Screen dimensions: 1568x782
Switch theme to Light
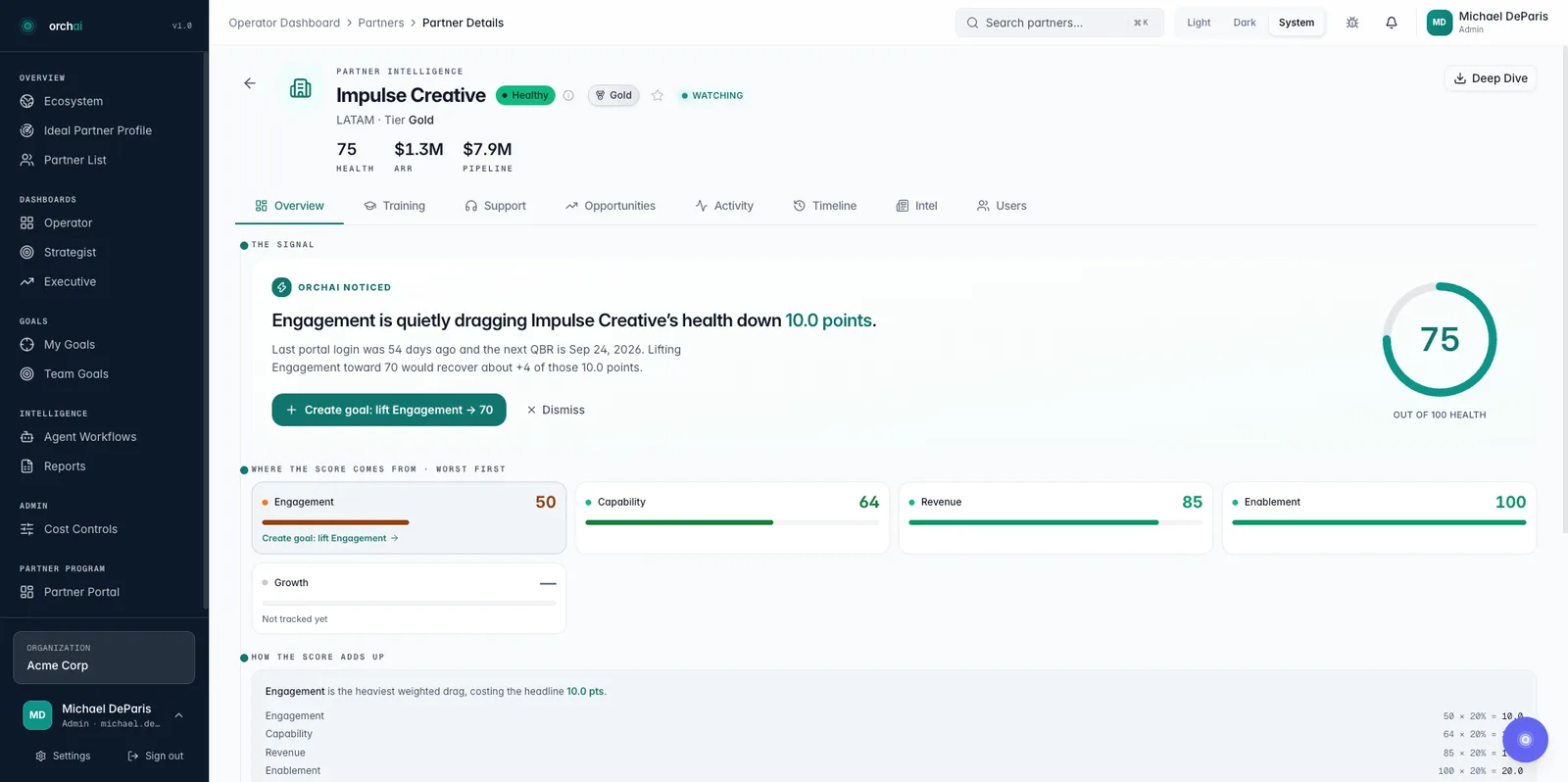[1199, 23]
